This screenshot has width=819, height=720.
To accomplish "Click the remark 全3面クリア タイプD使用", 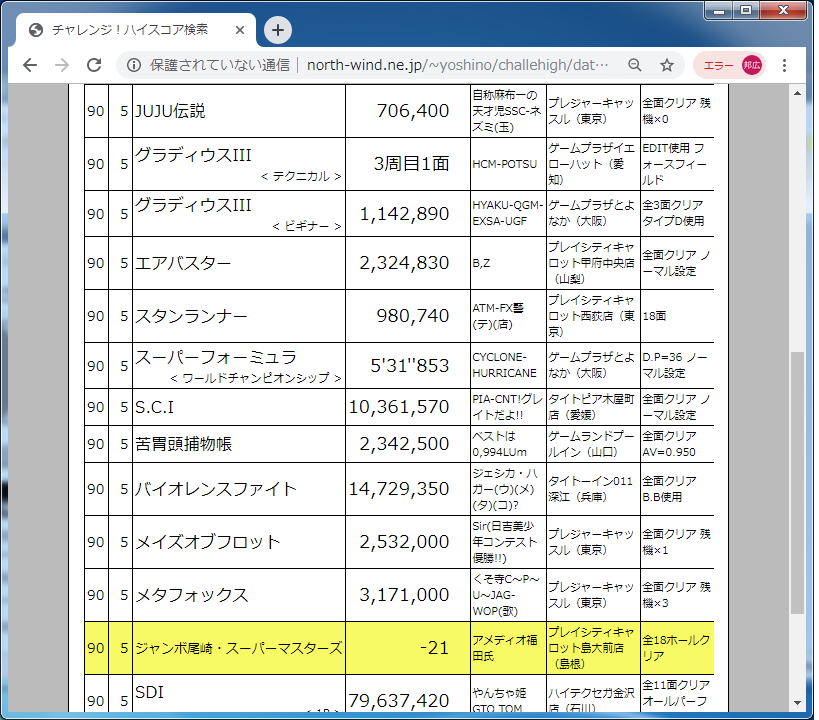I will [673, 213].
